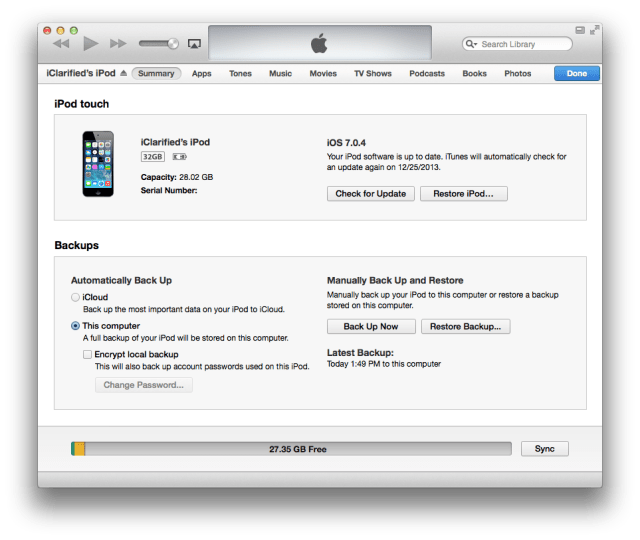Click the Serial Number label
The image size is (640, 540).
pos(169,190)
